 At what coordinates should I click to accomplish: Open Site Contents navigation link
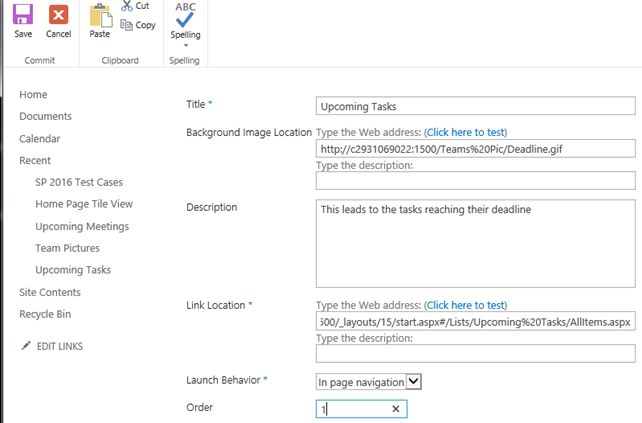[x=50, y=292]
